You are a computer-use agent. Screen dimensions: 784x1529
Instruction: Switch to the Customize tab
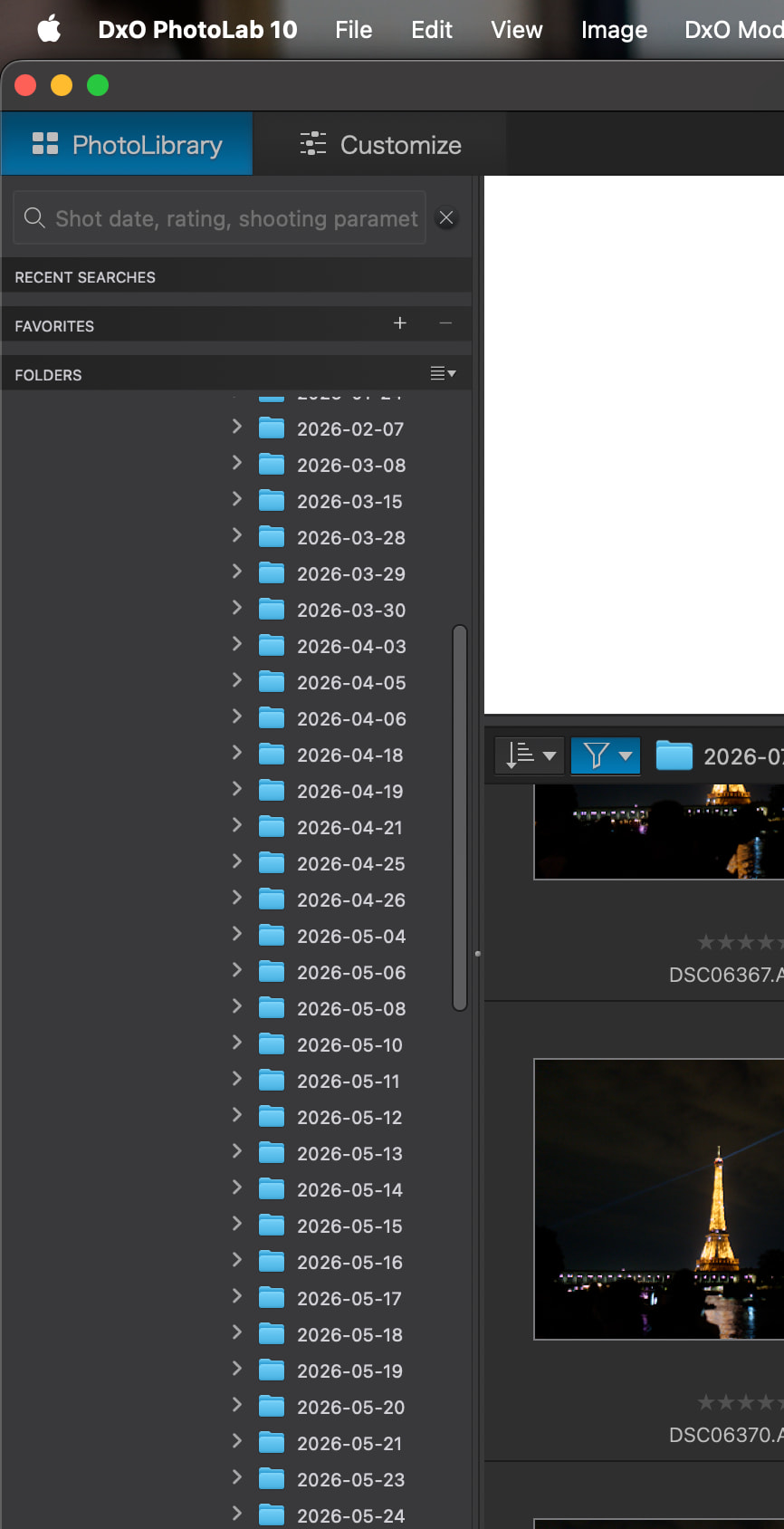[380, 144]
